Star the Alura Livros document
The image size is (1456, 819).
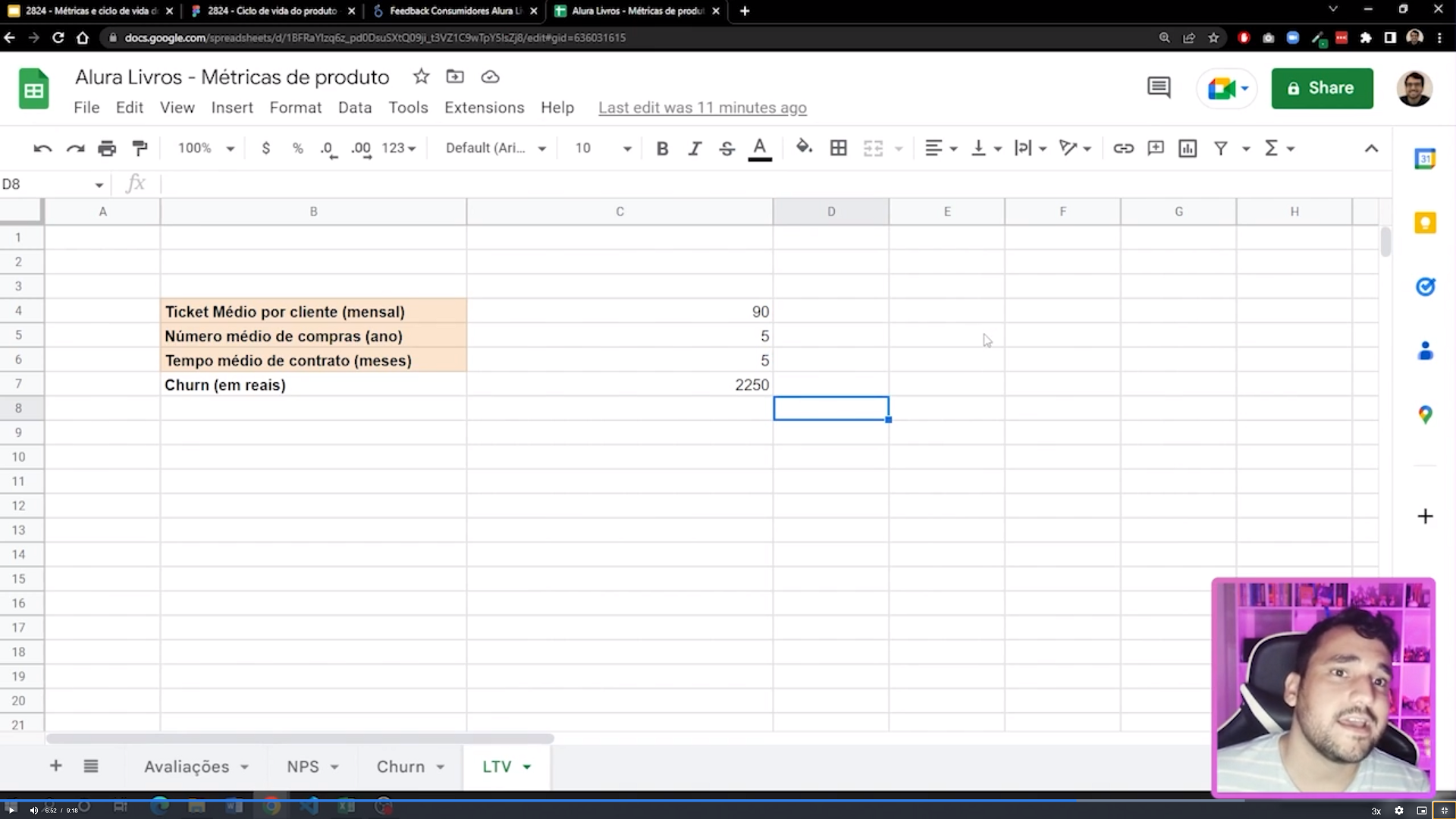click(421, 77)
